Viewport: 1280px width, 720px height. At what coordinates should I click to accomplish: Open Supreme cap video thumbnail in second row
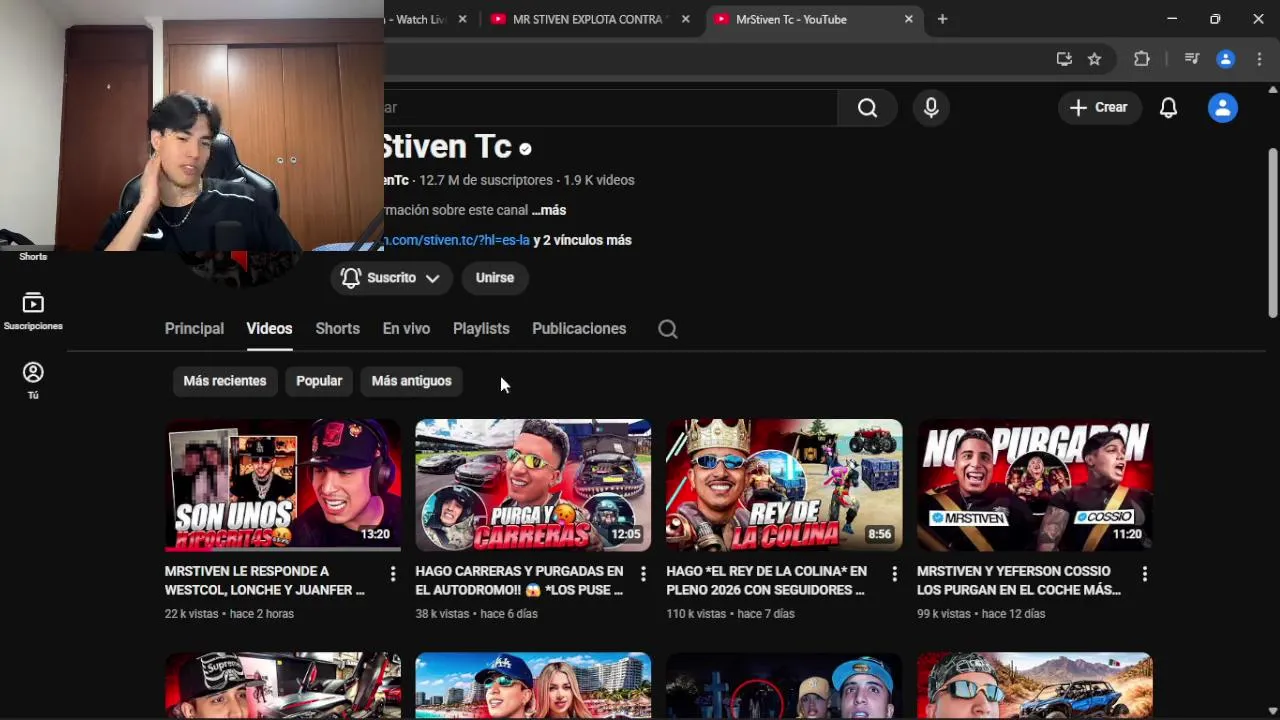pos(283,686)
